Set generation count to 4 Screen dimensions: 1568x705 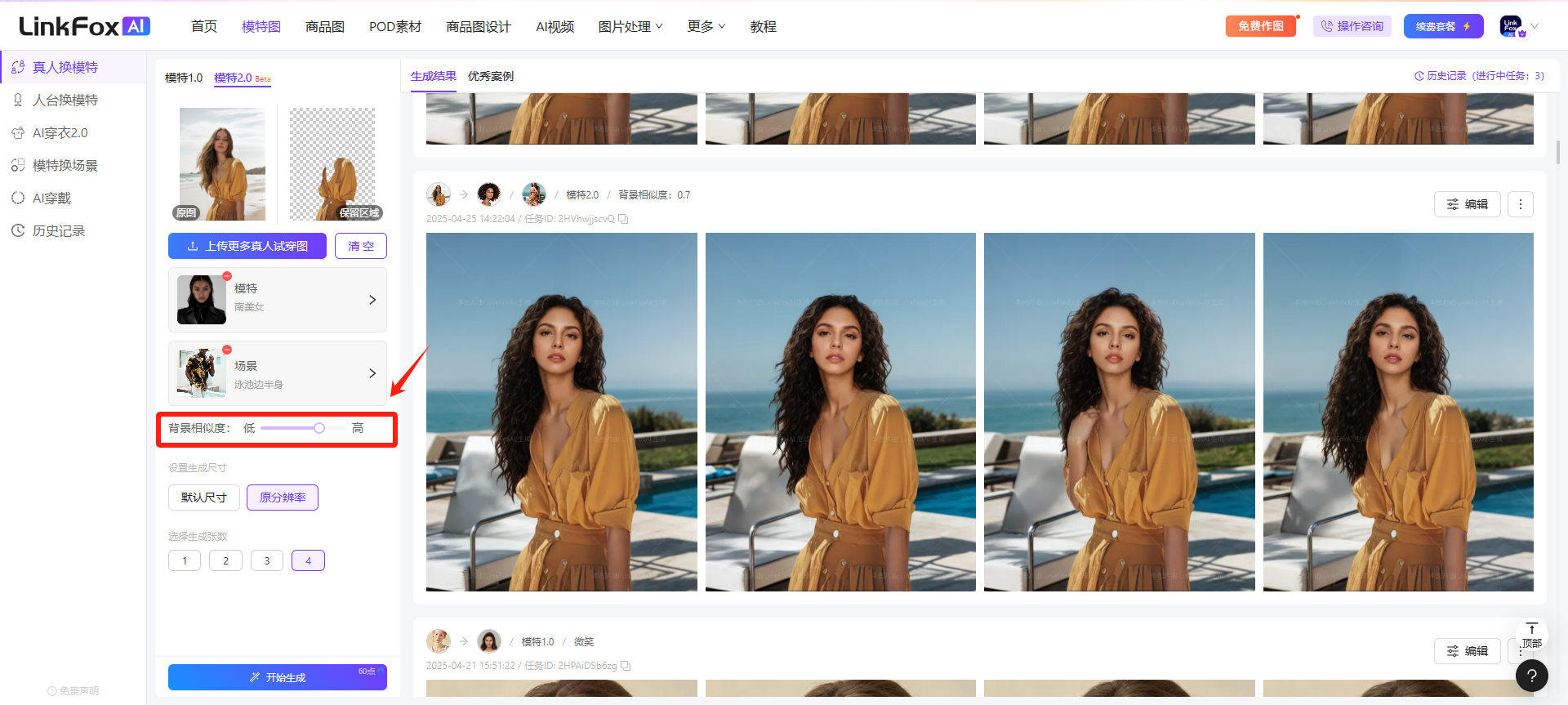[308, 560]
